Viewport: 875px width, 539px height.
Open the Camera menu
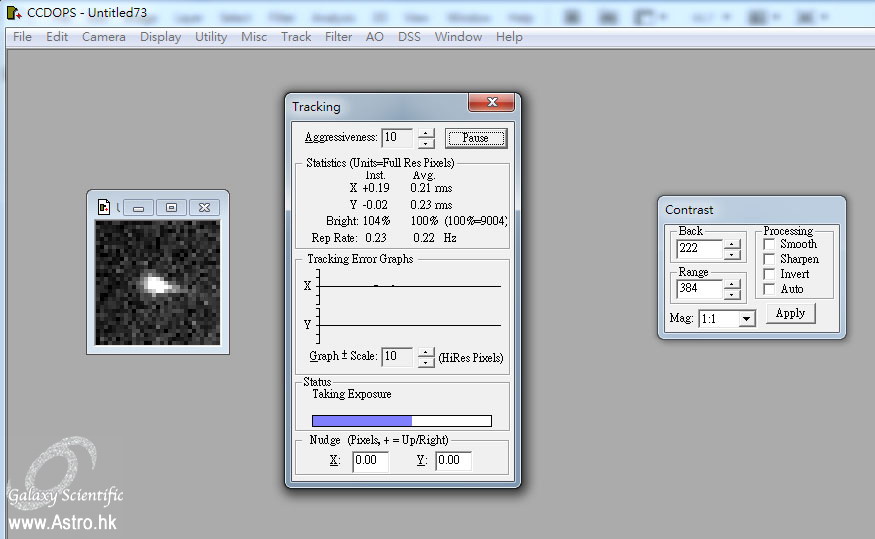(x=104, y=37)
